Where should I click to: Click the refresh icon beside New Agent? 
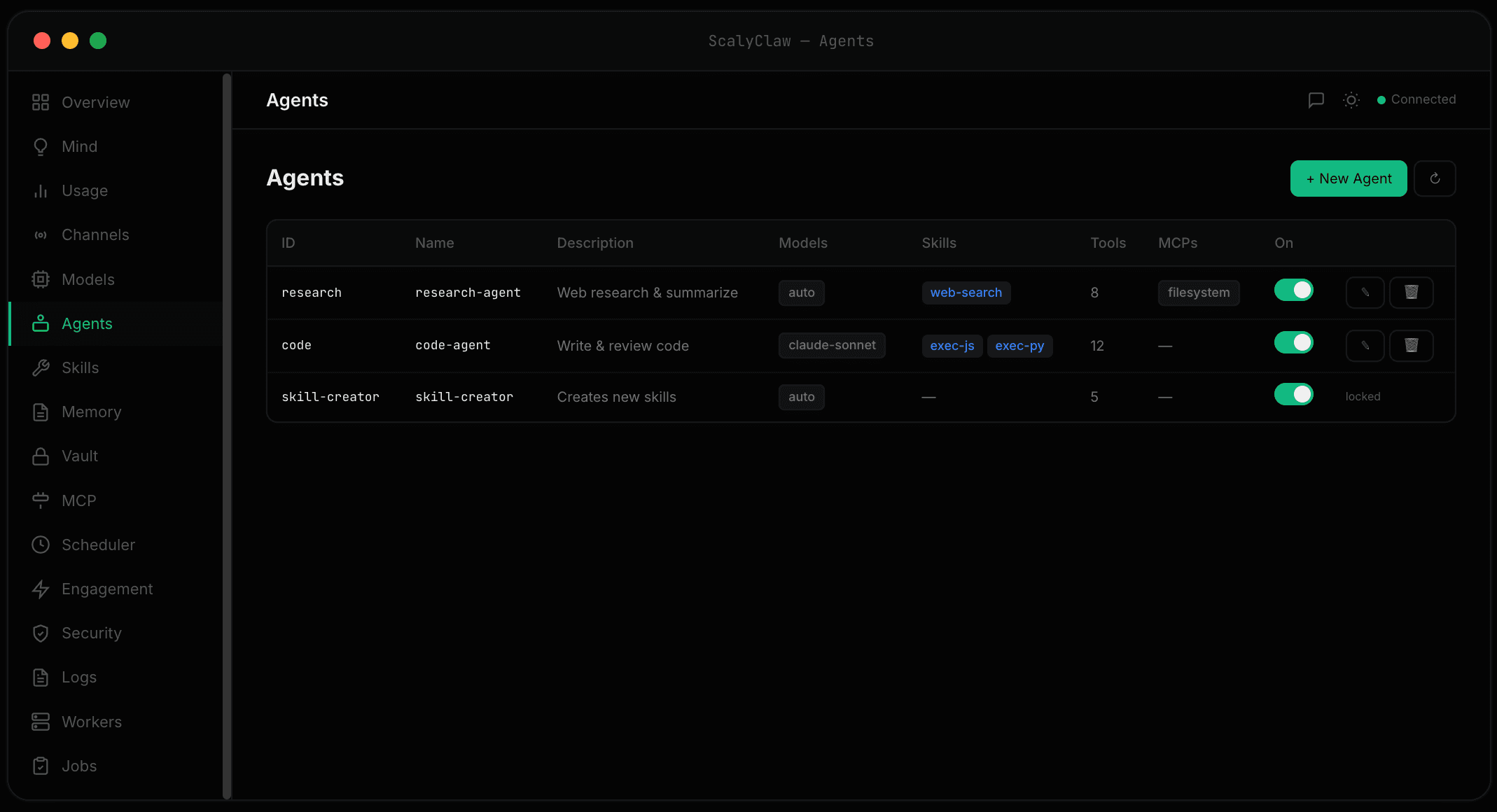(x=1435, y=178)
